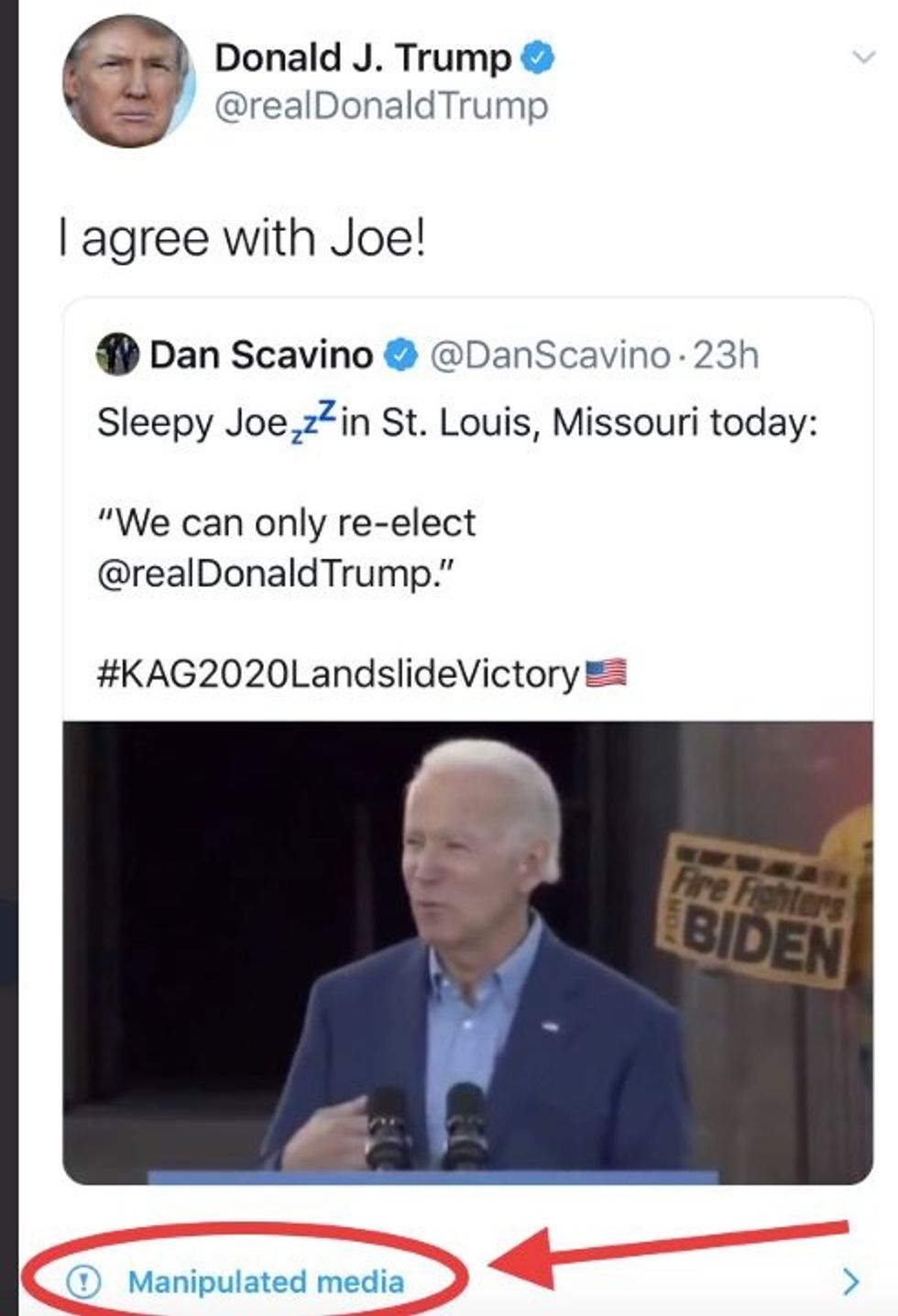
Task: Click the "Sleepy Joe in St. Louis" quoted text
Action: click(456, 422)
